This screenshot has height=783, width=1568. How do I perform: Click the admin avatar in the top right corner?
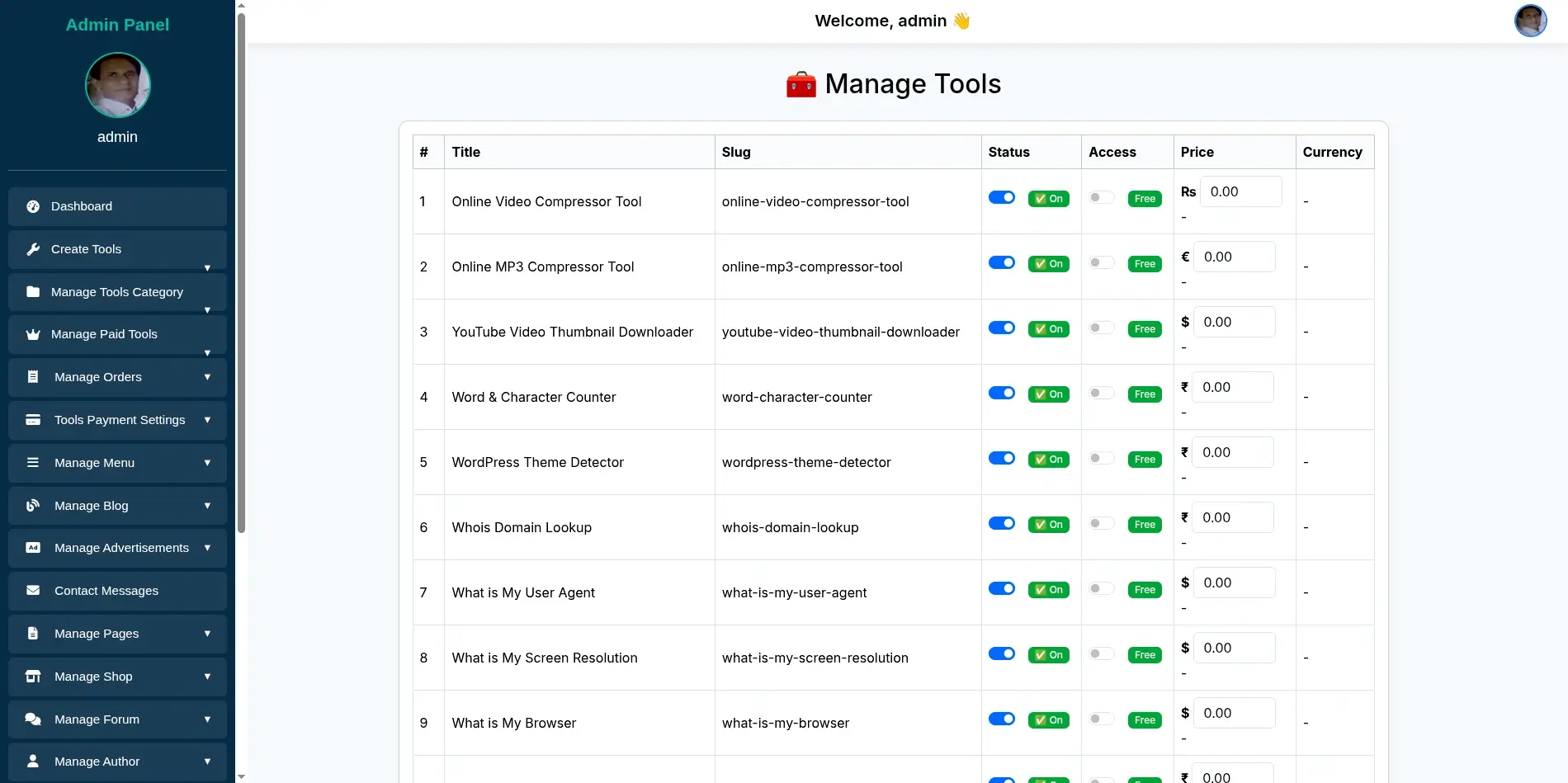(1531, 21)
